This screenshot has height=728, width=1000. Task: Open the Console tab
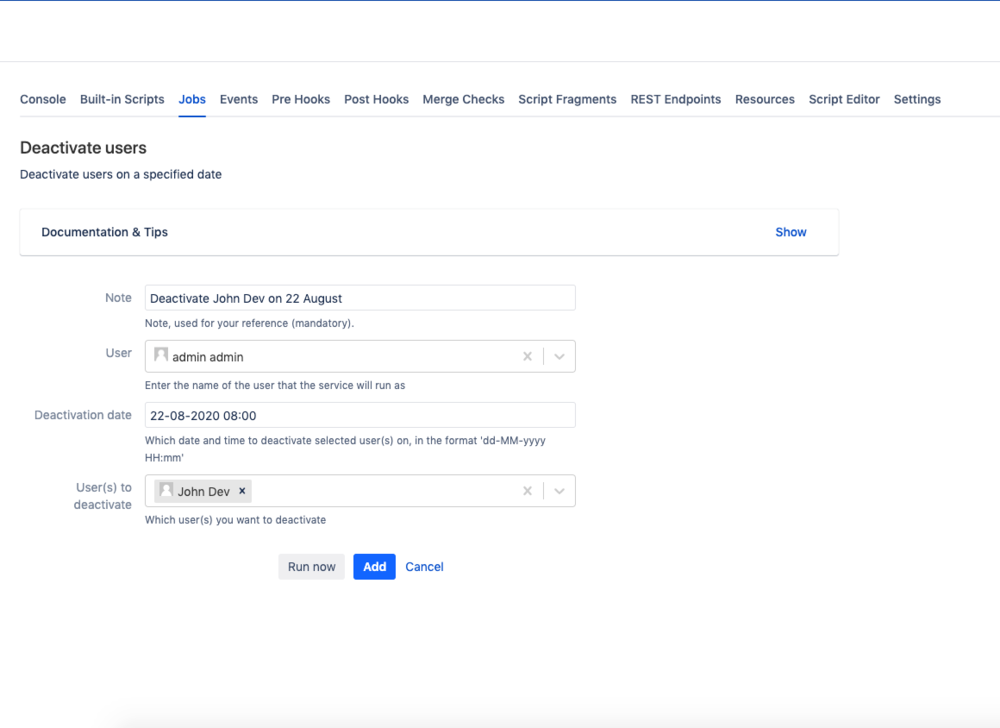tap(43, 99)
